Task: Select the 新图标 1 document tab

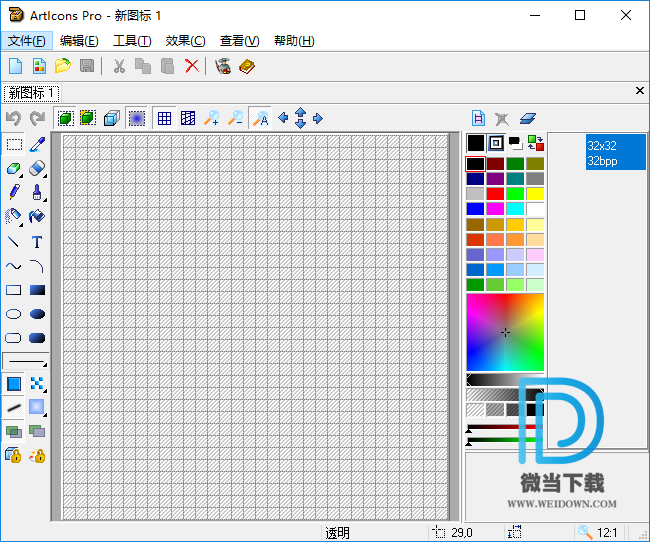Action: point(31,93)
